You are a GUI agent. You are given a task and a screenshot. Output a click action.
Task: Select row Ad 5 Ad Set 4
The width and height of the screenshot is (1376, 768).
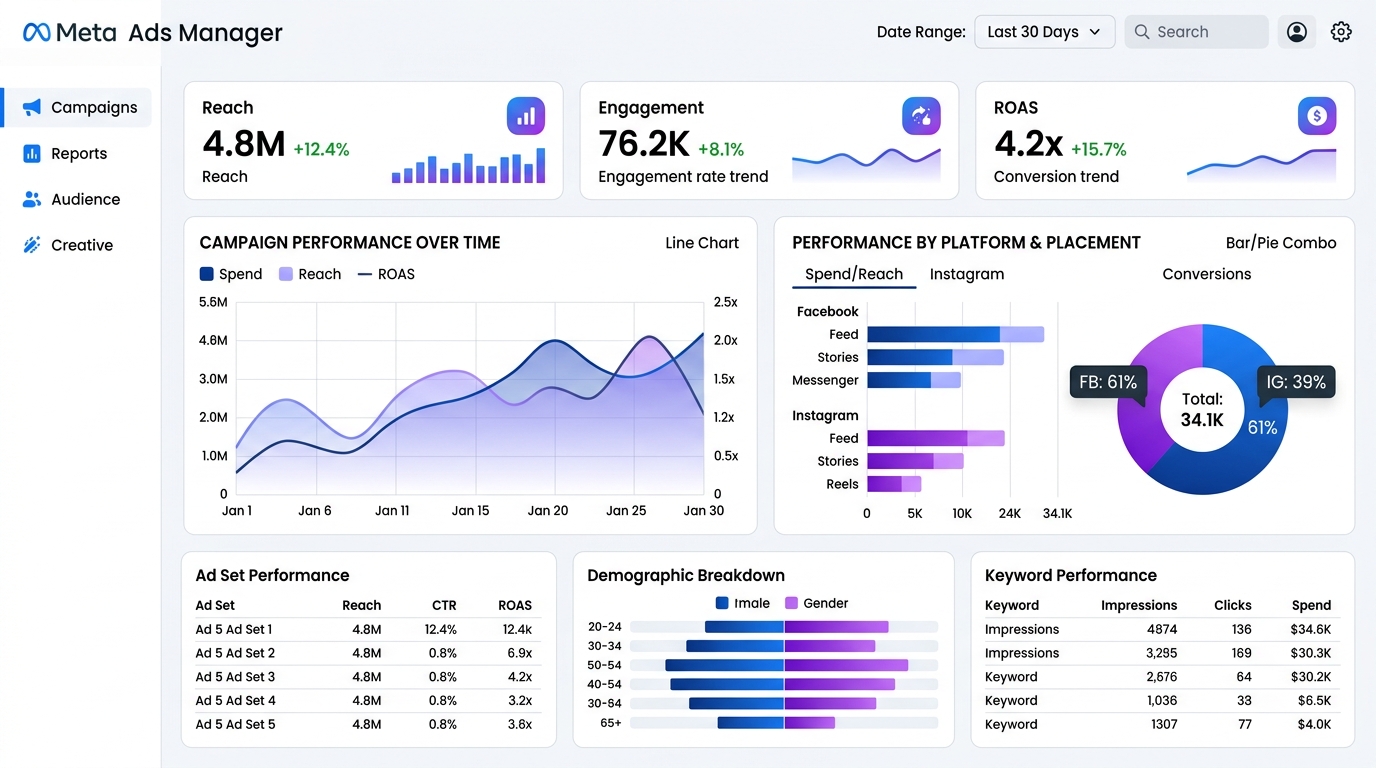click(x=367, y=701)
